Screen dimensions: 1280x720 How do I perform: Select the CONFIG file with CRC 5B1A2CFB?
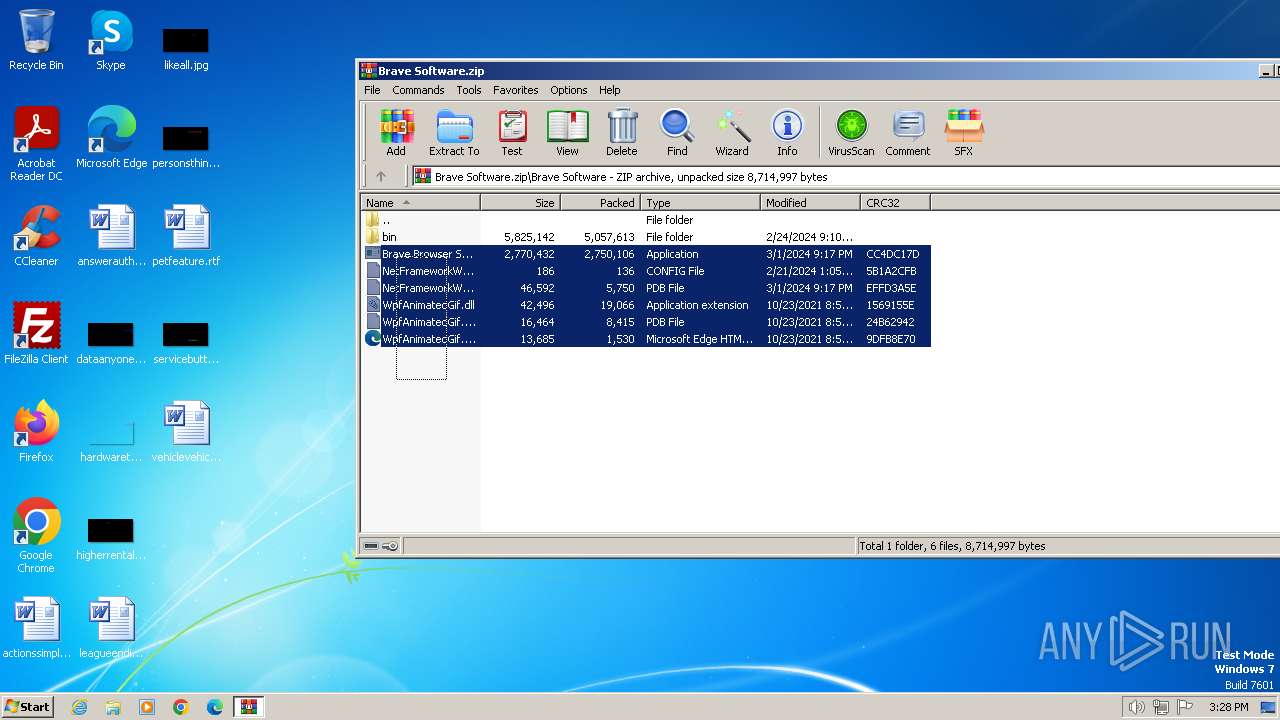point(646,271)
